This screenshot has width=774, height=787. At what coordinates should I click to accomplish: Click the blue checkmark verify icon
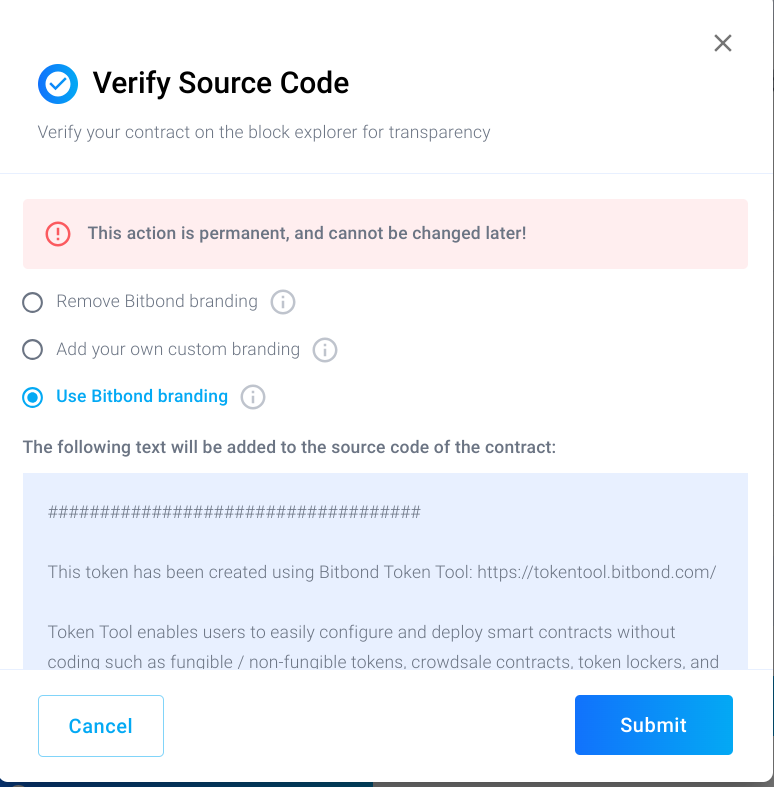57,84
